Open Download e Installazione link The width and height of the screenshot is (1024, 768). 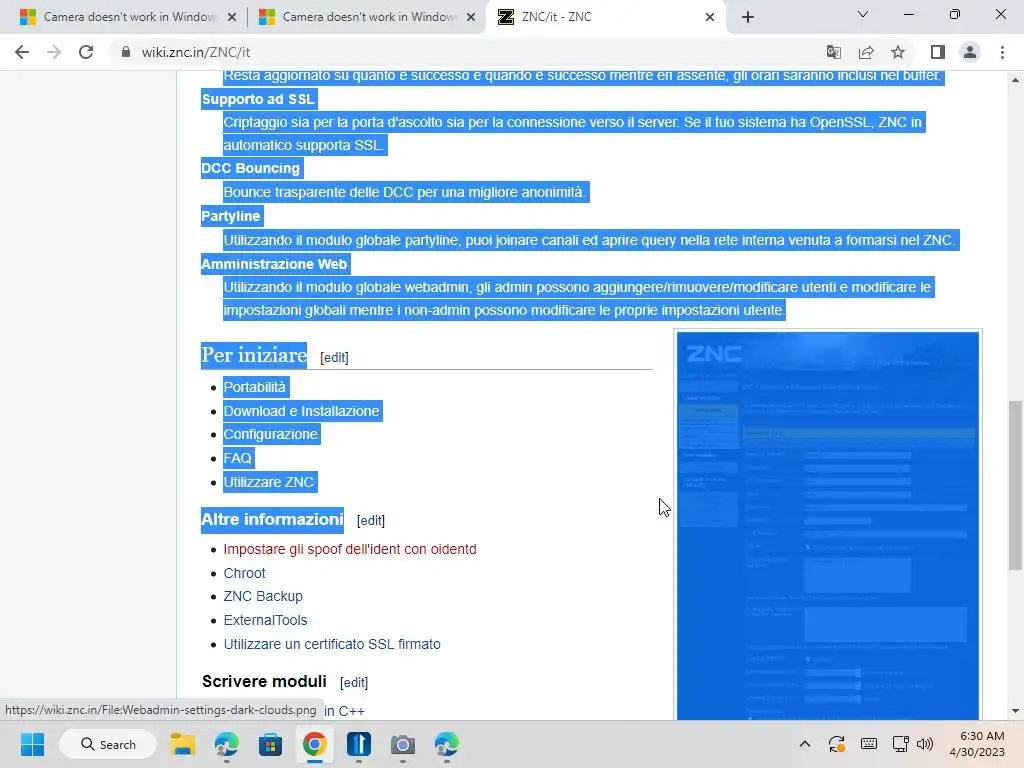click(301, 411)
